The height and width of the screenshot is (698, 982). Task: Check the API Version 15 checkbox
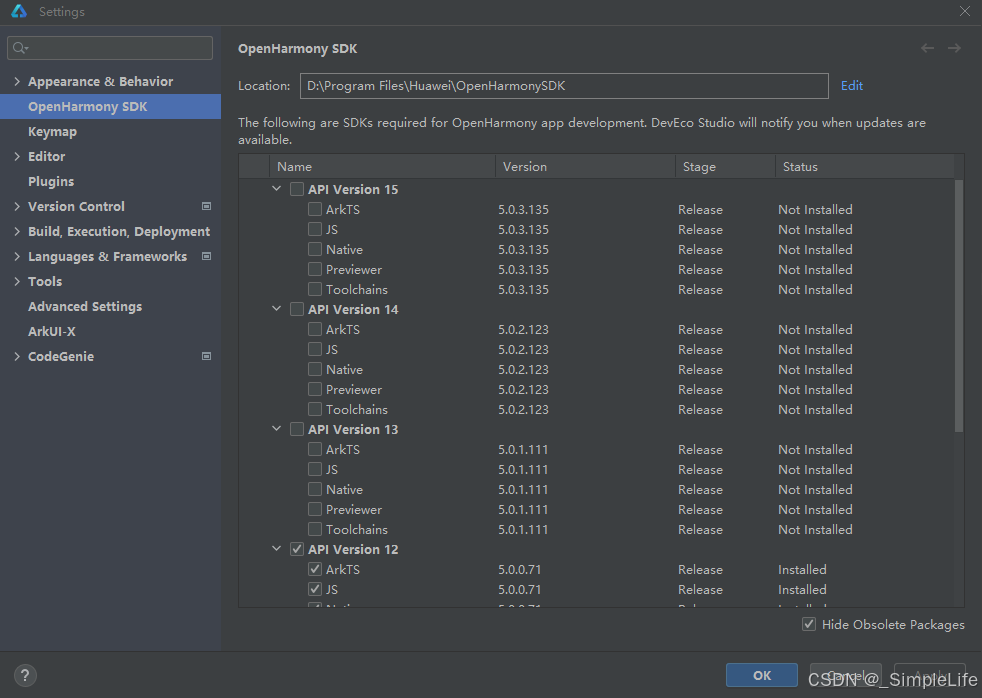click(297, 189)
